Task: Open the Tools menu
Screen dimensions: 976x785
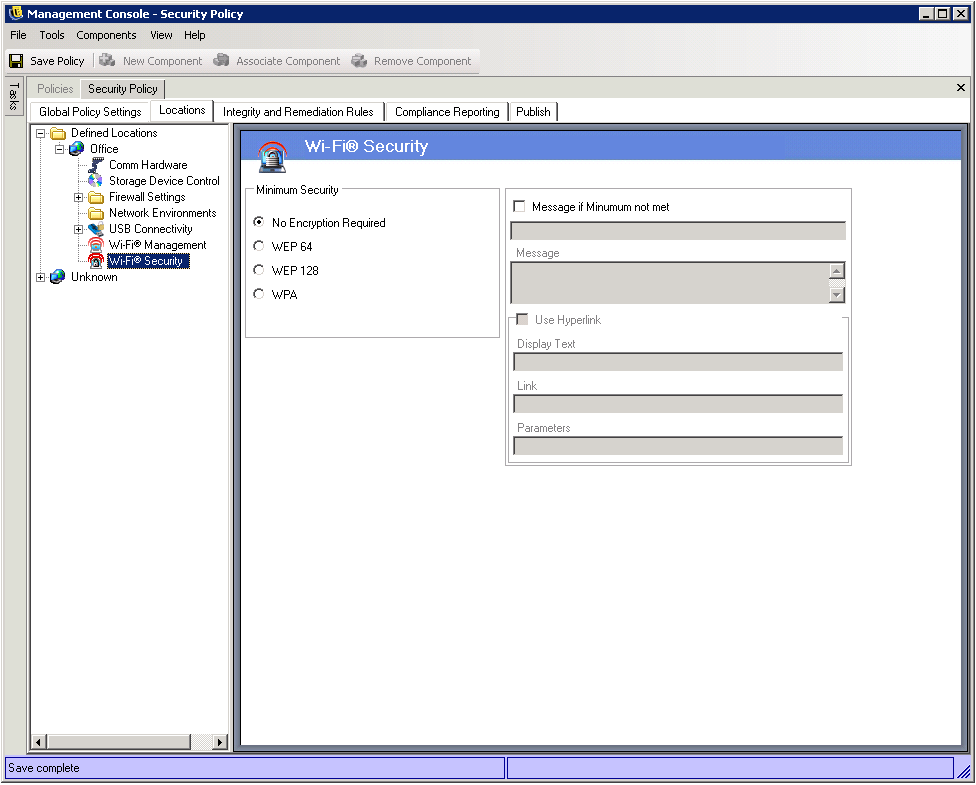Action: 52,35
